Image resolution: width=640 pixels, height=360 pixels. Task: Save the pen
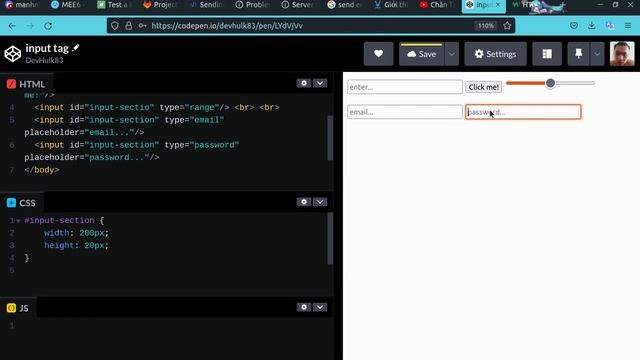[421, 54]
